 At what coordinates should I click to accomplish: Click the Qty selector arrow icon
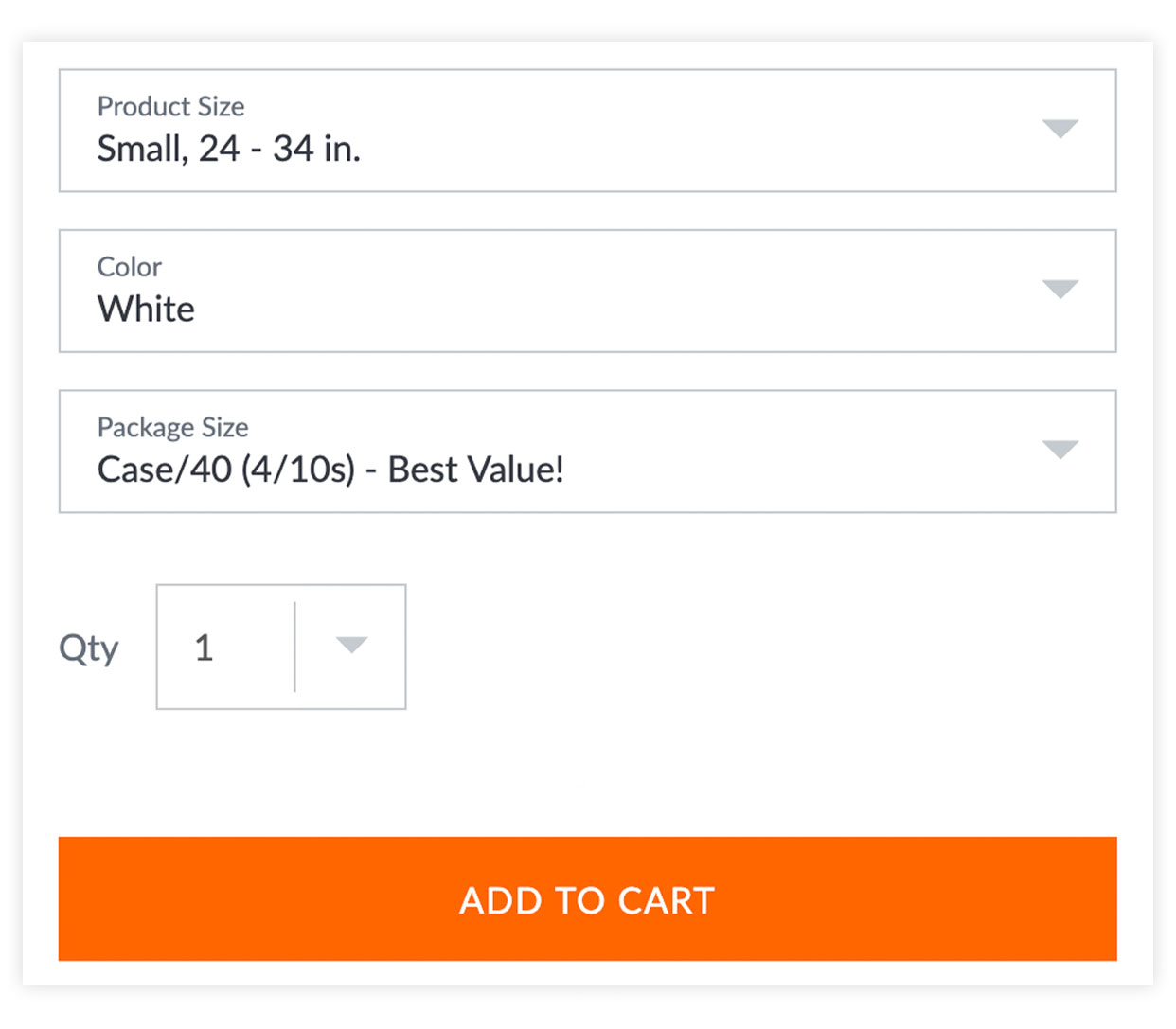point(351,646)
